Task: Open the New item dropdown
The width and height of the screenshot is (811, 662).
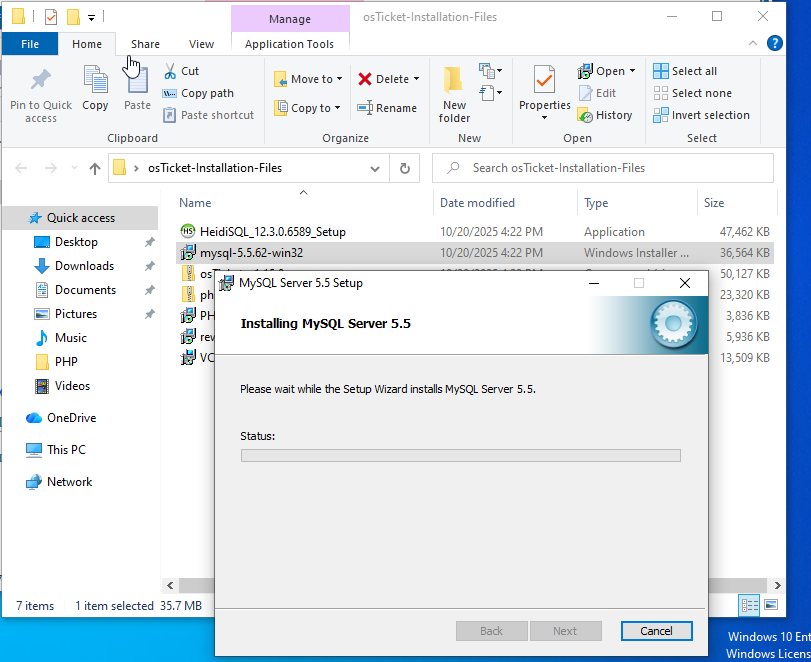Action: pos(490,70)
